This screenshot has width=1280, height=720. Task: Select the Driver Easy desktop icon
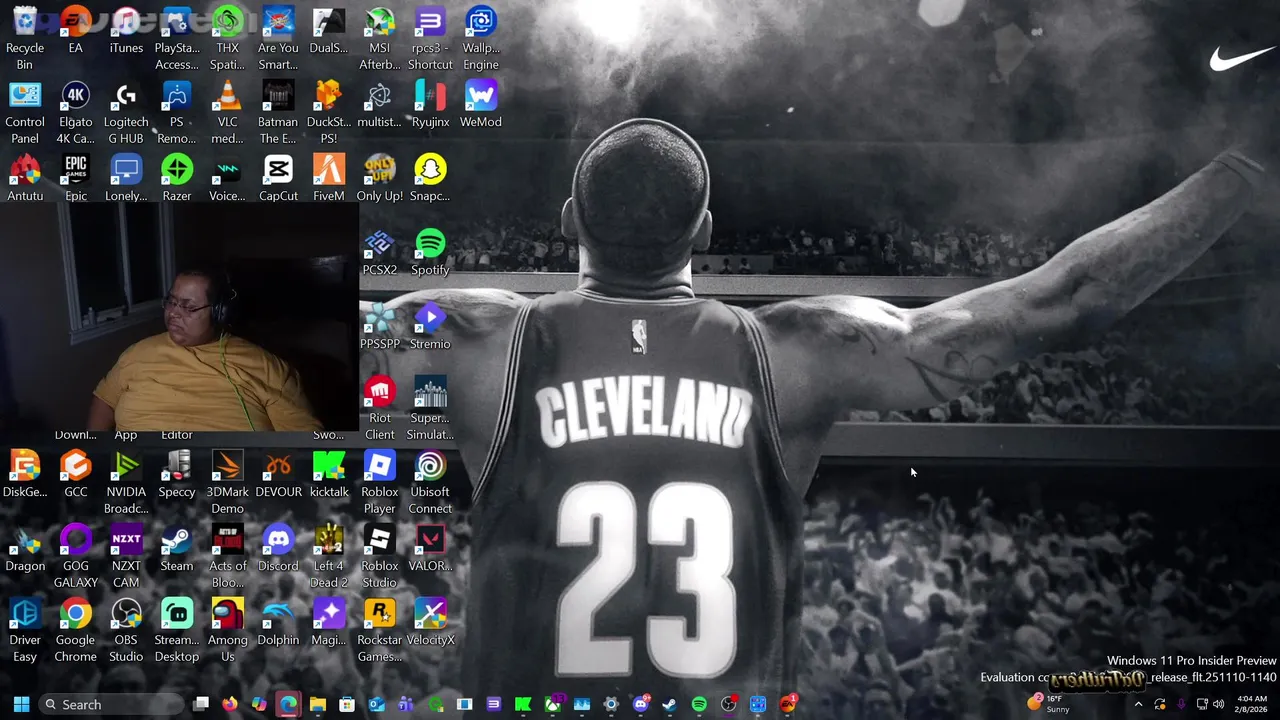[25, 630]
